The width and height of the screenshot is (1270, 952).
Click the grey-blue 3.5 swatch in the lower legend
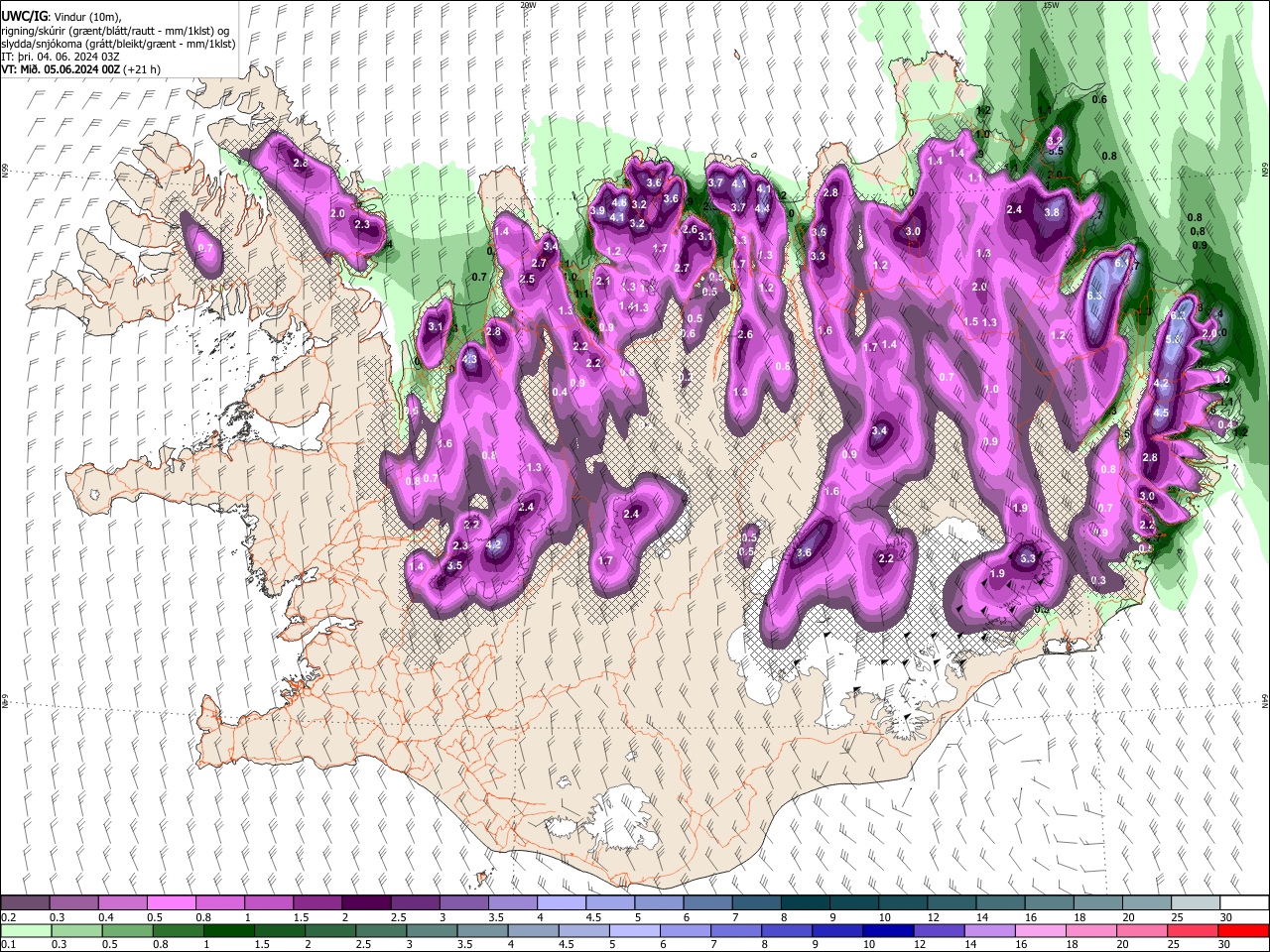click(x=480, y=930)
